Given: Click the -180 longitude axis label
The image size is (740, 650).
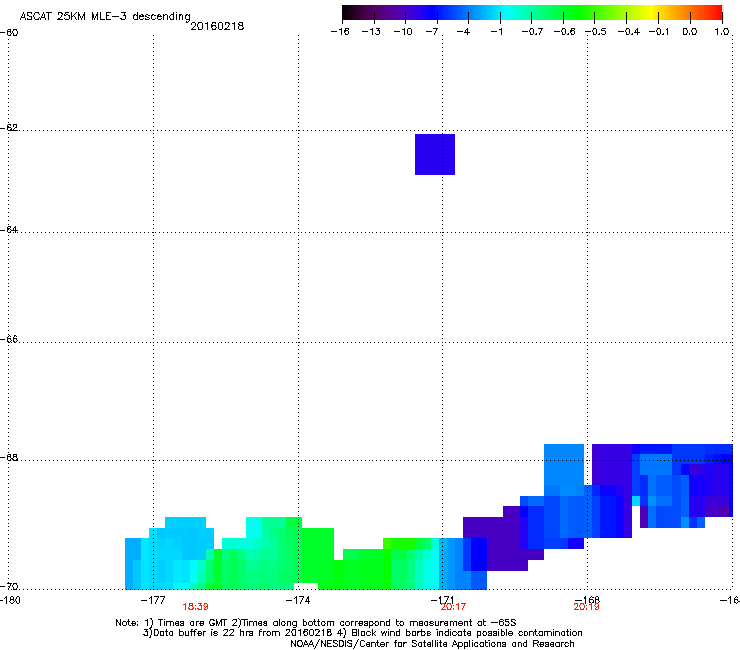Looking at the screenshot, I should coord(10,600).
